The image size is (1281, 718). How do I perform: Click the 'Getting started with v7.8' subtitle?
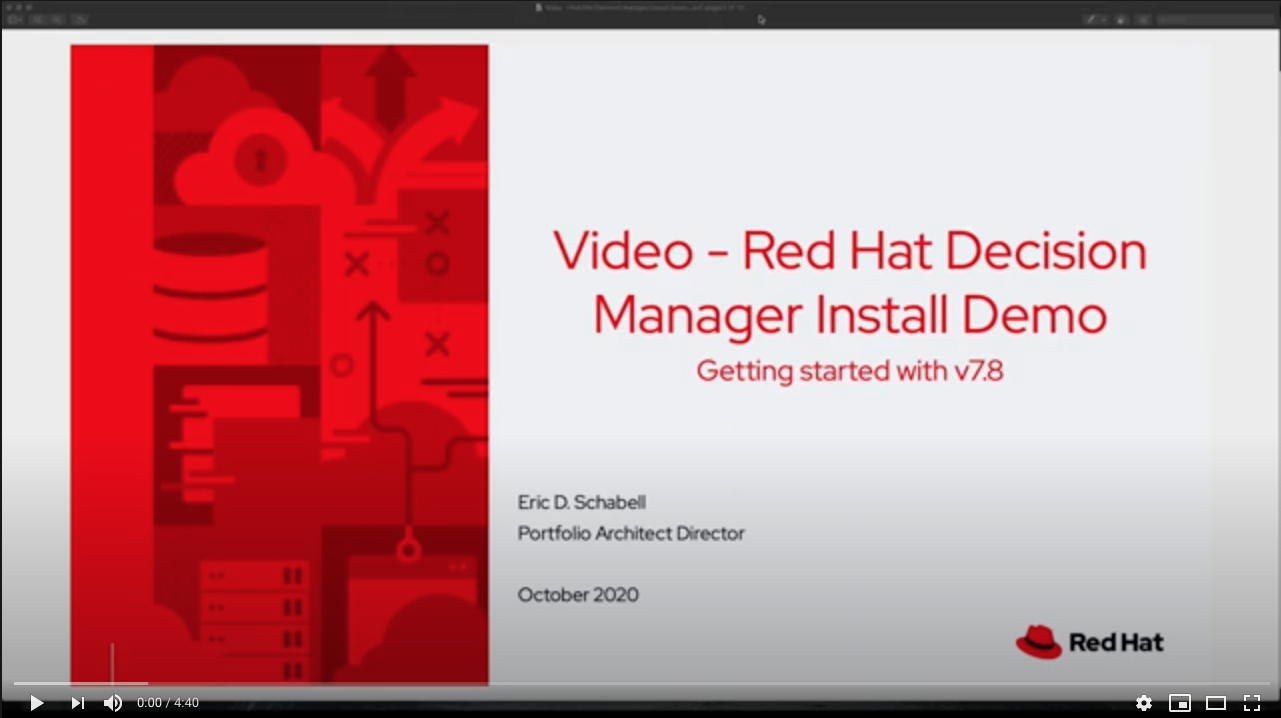pyautogui.click(x=850, y=371)
